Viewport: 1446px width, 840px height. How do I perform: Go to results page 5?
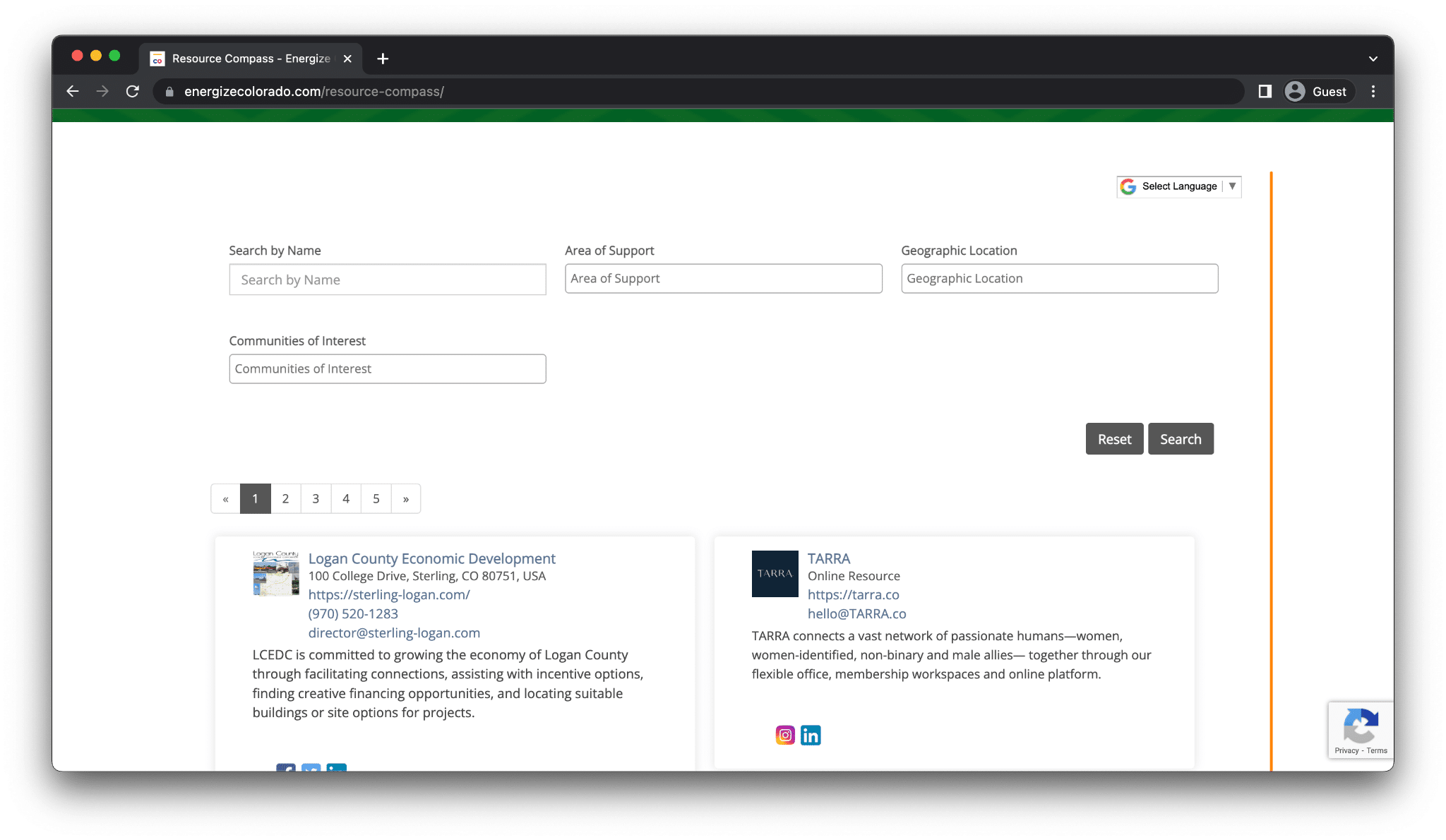click(376, 498)
